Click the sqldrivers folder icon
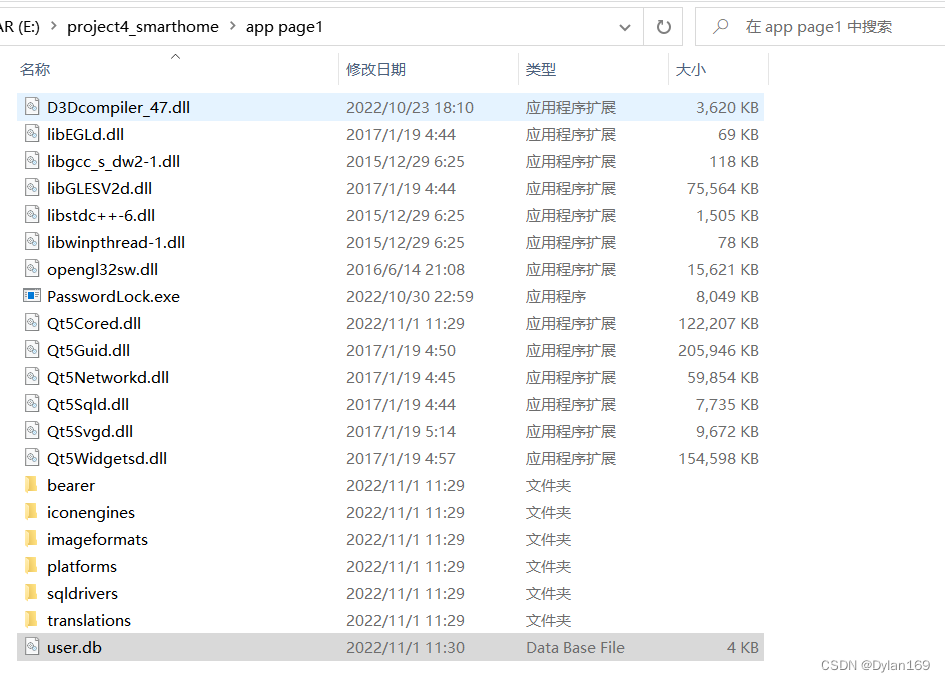Image resolution: width=945 pixels, height=682 pixels. point(31,593)
